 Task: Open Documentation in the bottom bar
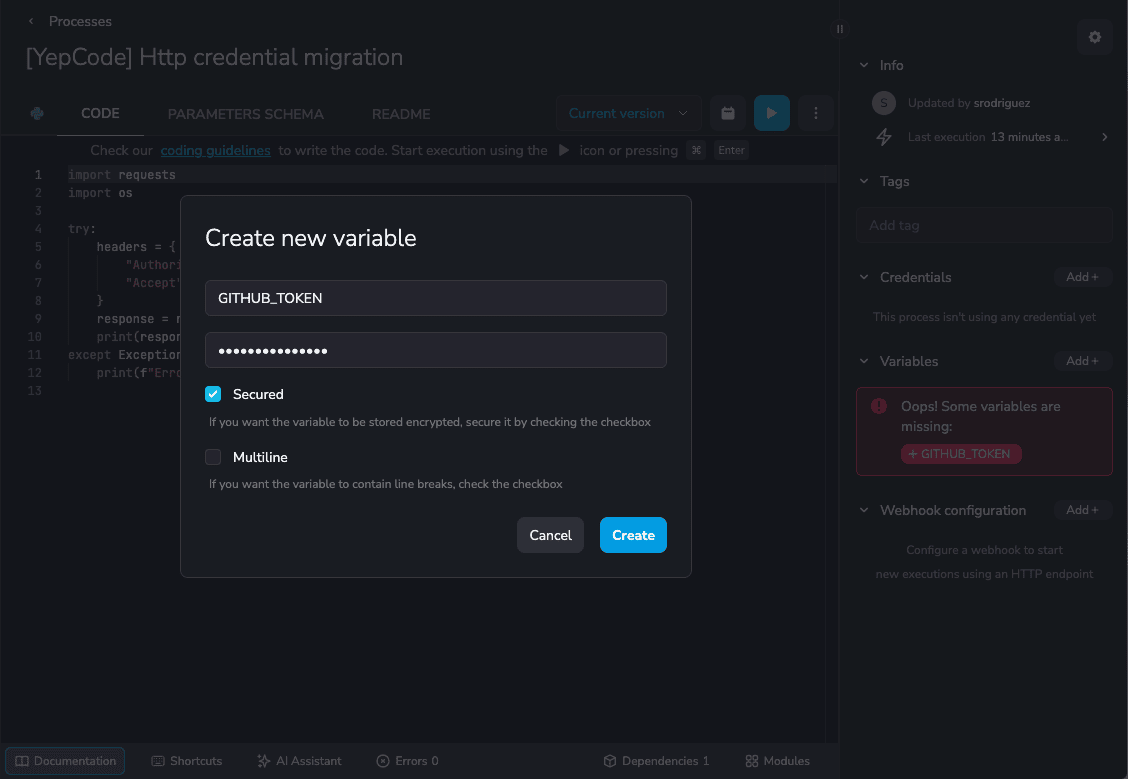(x=65, y=761)
